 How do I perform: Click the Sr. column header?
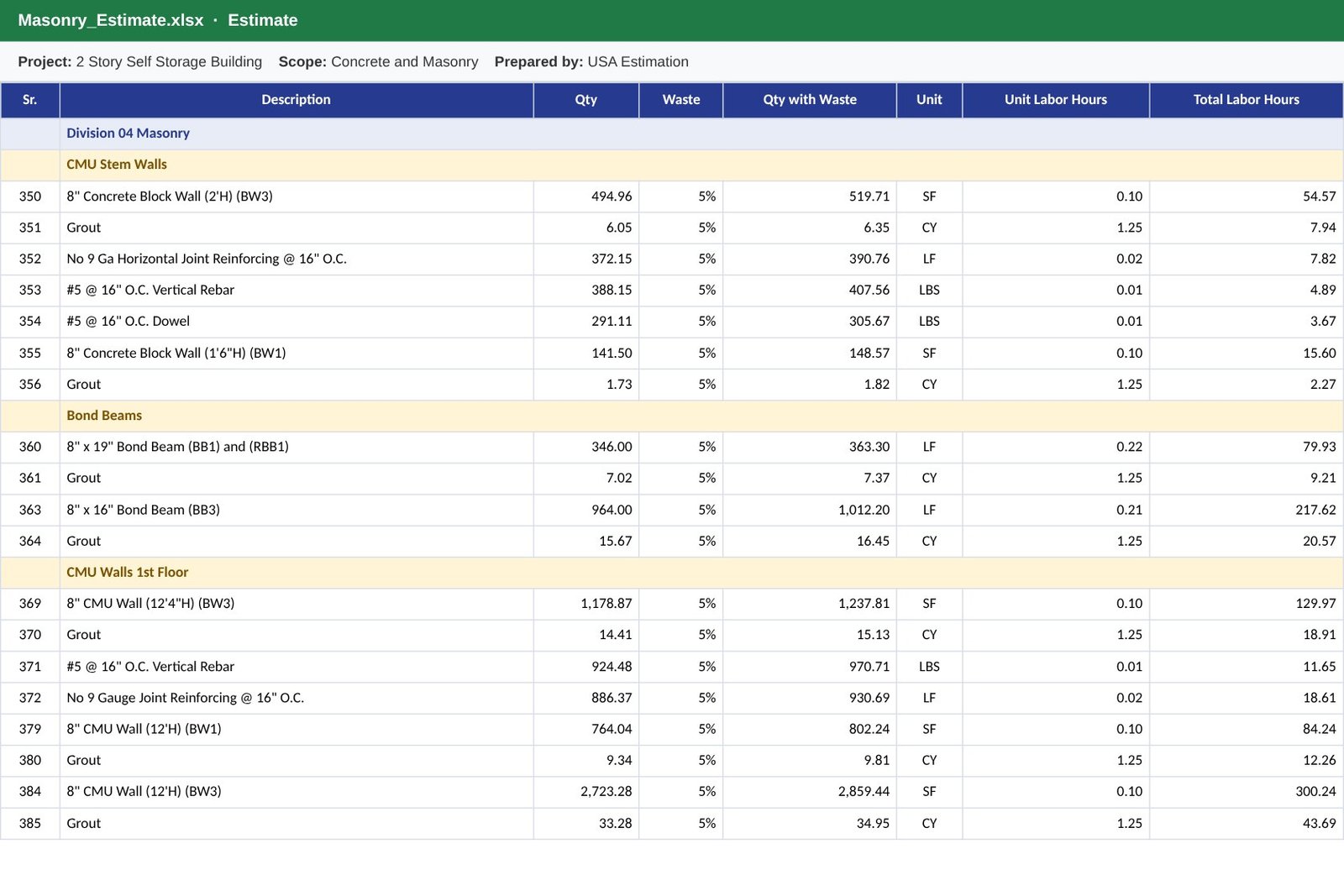[x=30, y=100]
